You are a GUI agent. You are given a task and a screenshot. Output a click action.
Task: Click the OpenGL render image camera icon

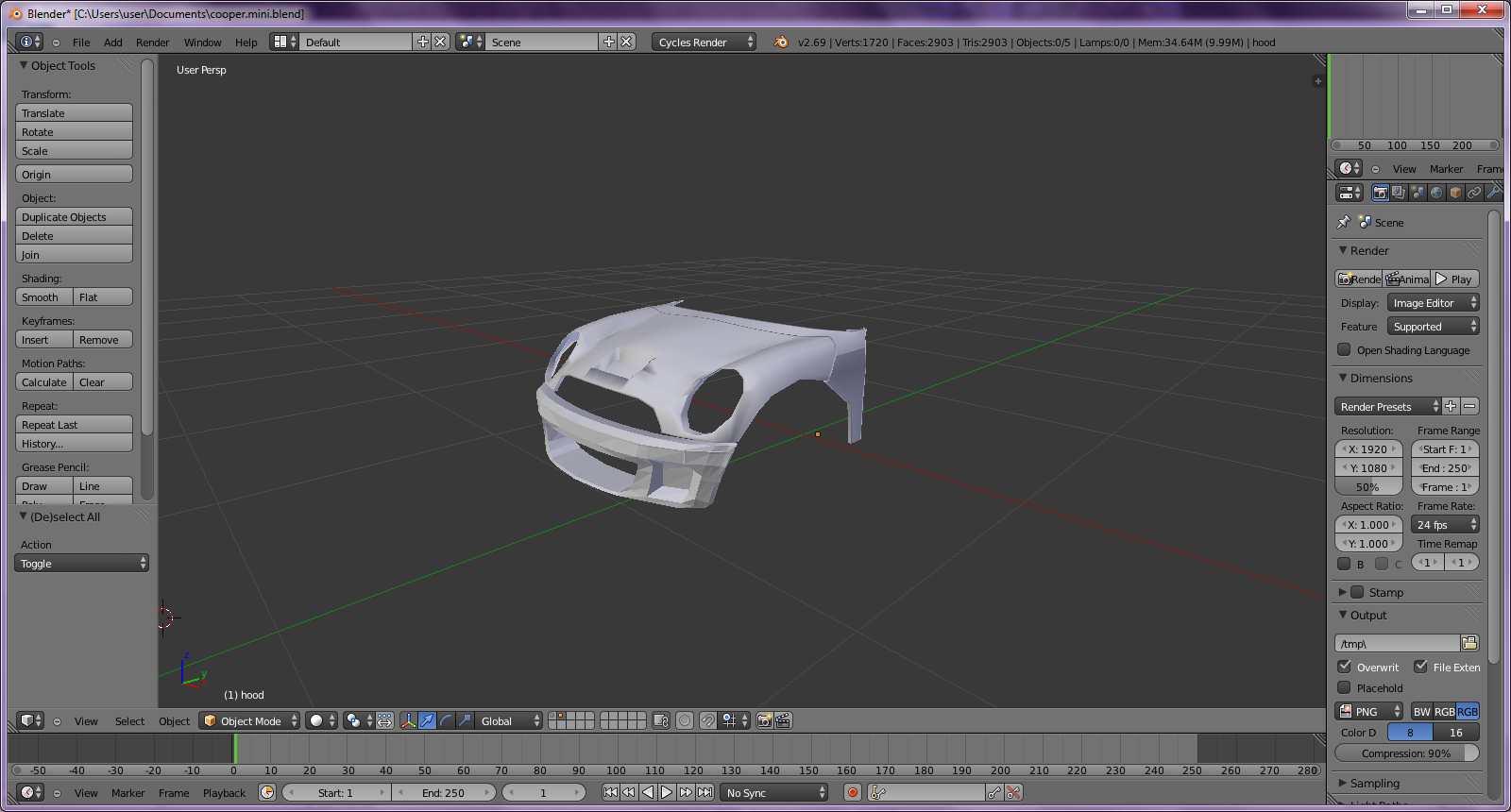(765, 720)
